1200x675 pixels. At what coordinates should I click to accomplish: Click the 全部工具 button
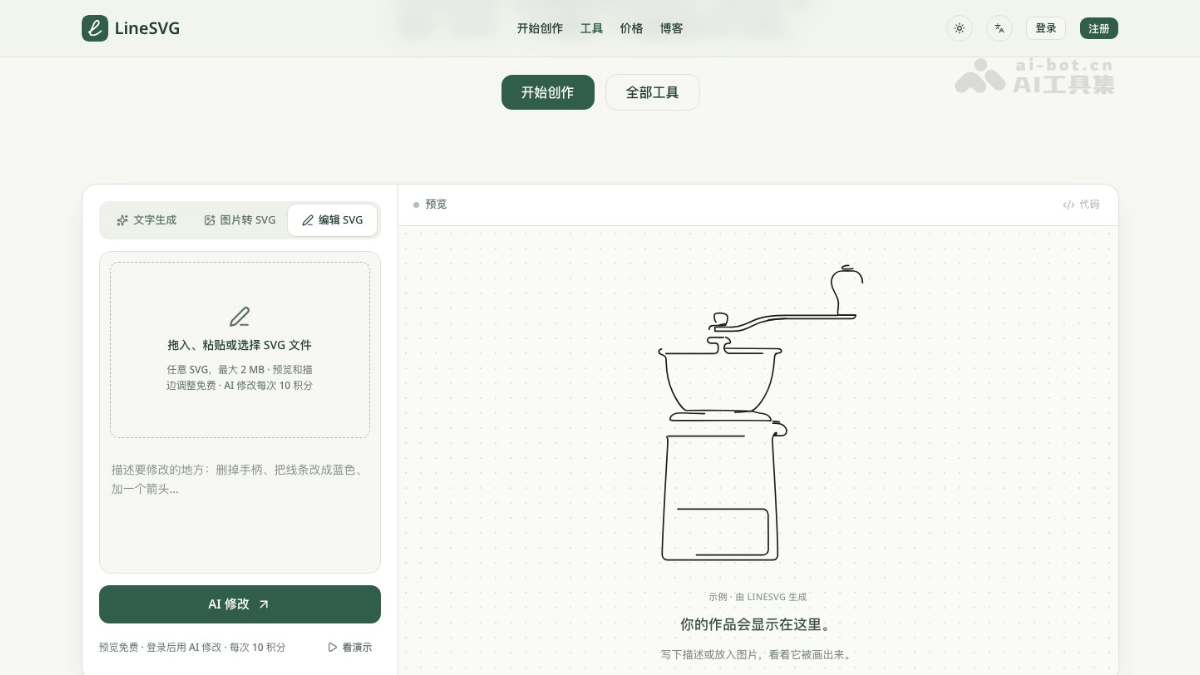point(652,92)
